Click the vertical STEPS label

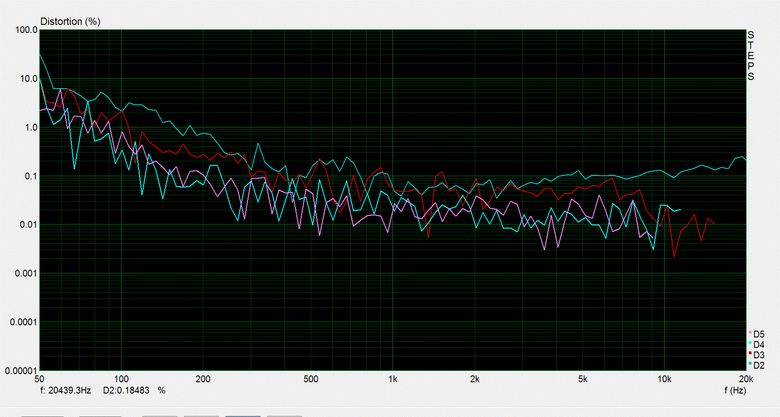pos(751,55)
